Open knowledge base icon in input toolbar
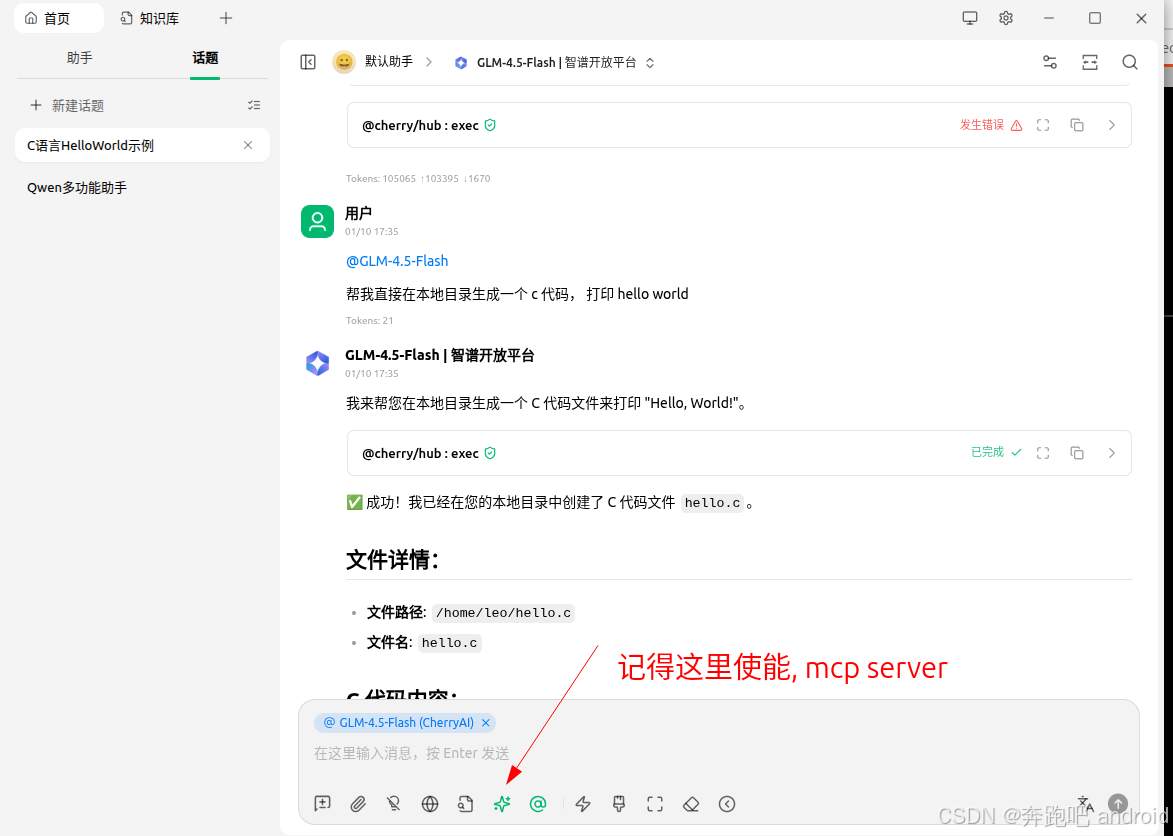1173x836 pixels. [x=465, y=804]
